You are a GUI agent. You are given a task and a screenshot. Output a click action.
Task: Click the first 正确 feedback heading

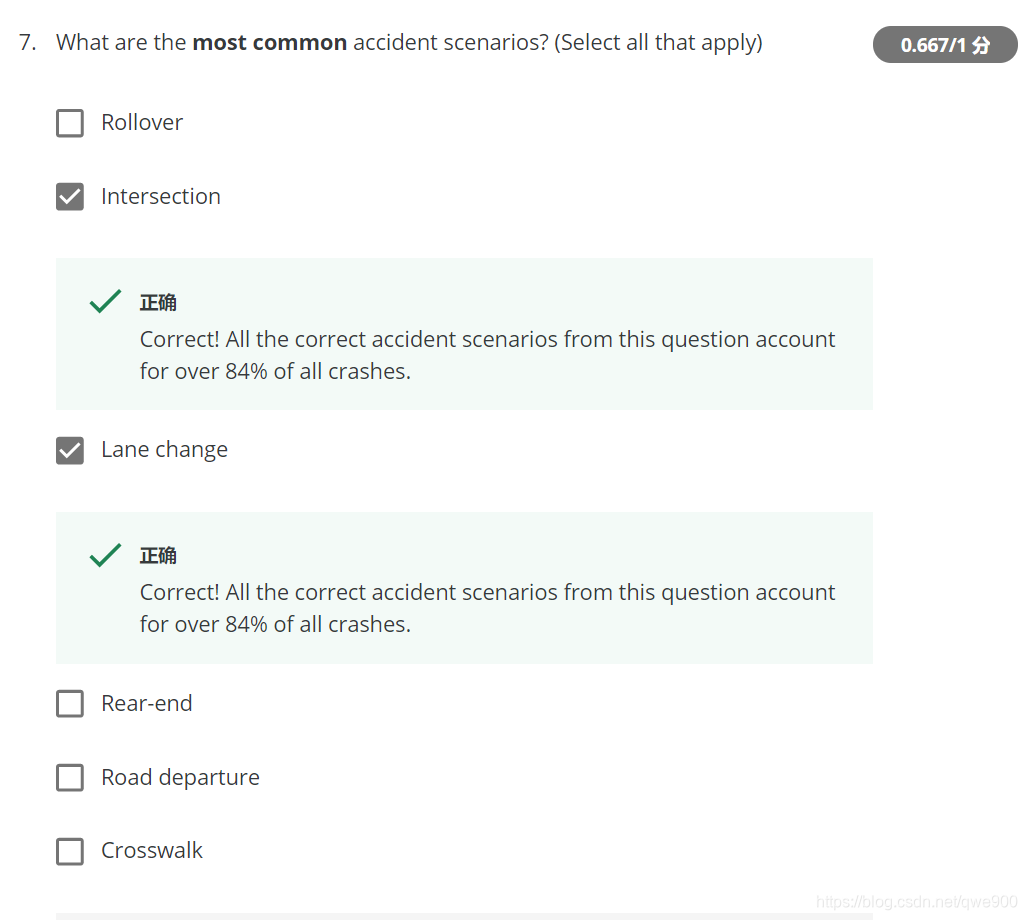[158, 303]
